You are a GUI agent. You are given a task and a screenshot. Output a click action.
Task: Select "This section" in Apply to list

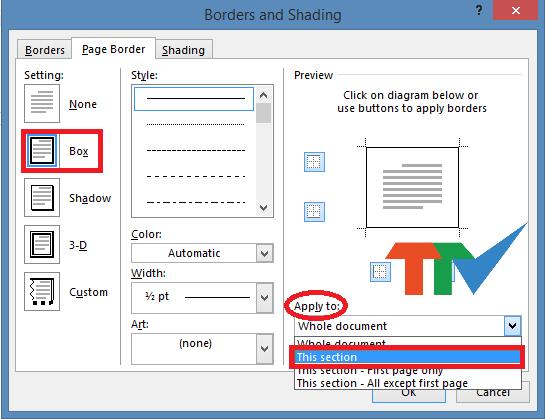click(407, 357)
